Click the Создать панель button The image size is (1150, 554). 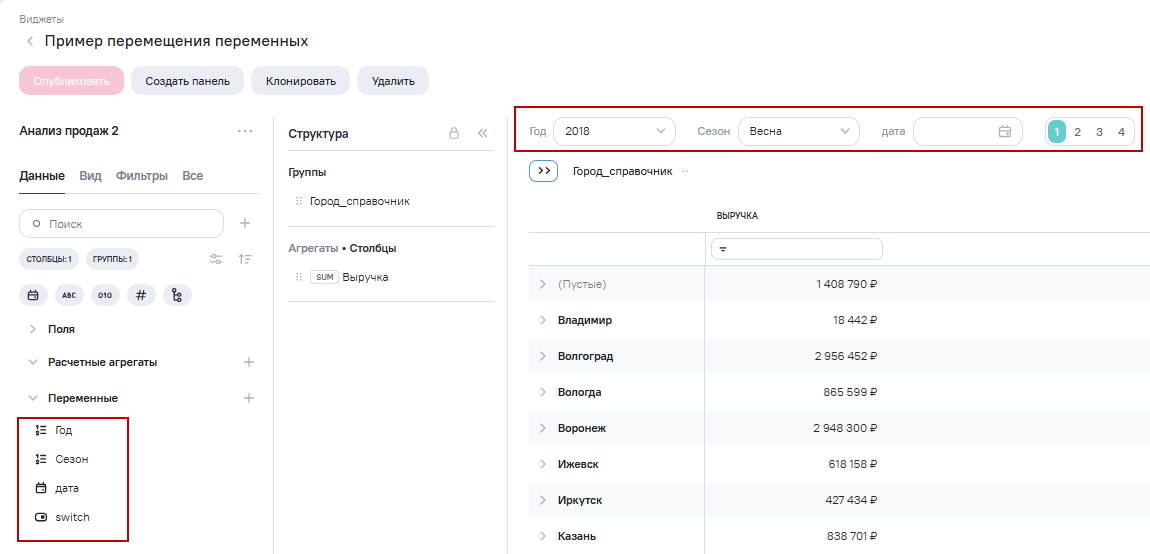click(188, 81)
